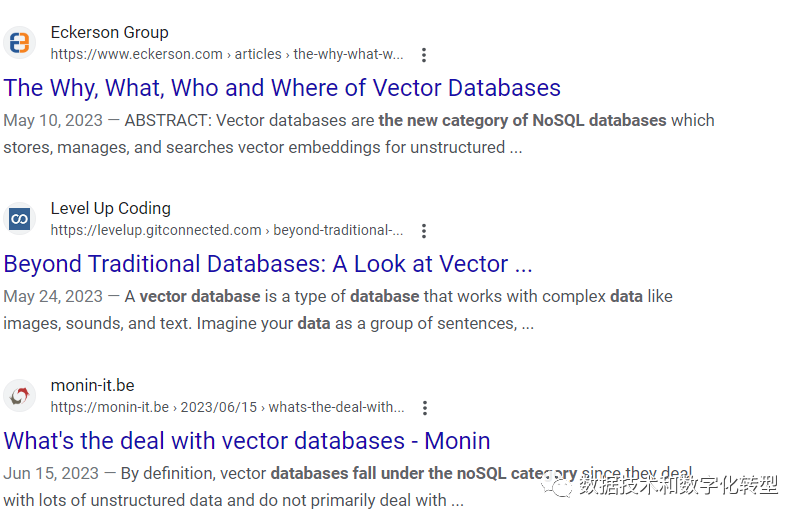Click the monin-it.be site favicon
804x520 pixels.
point(19,396)
